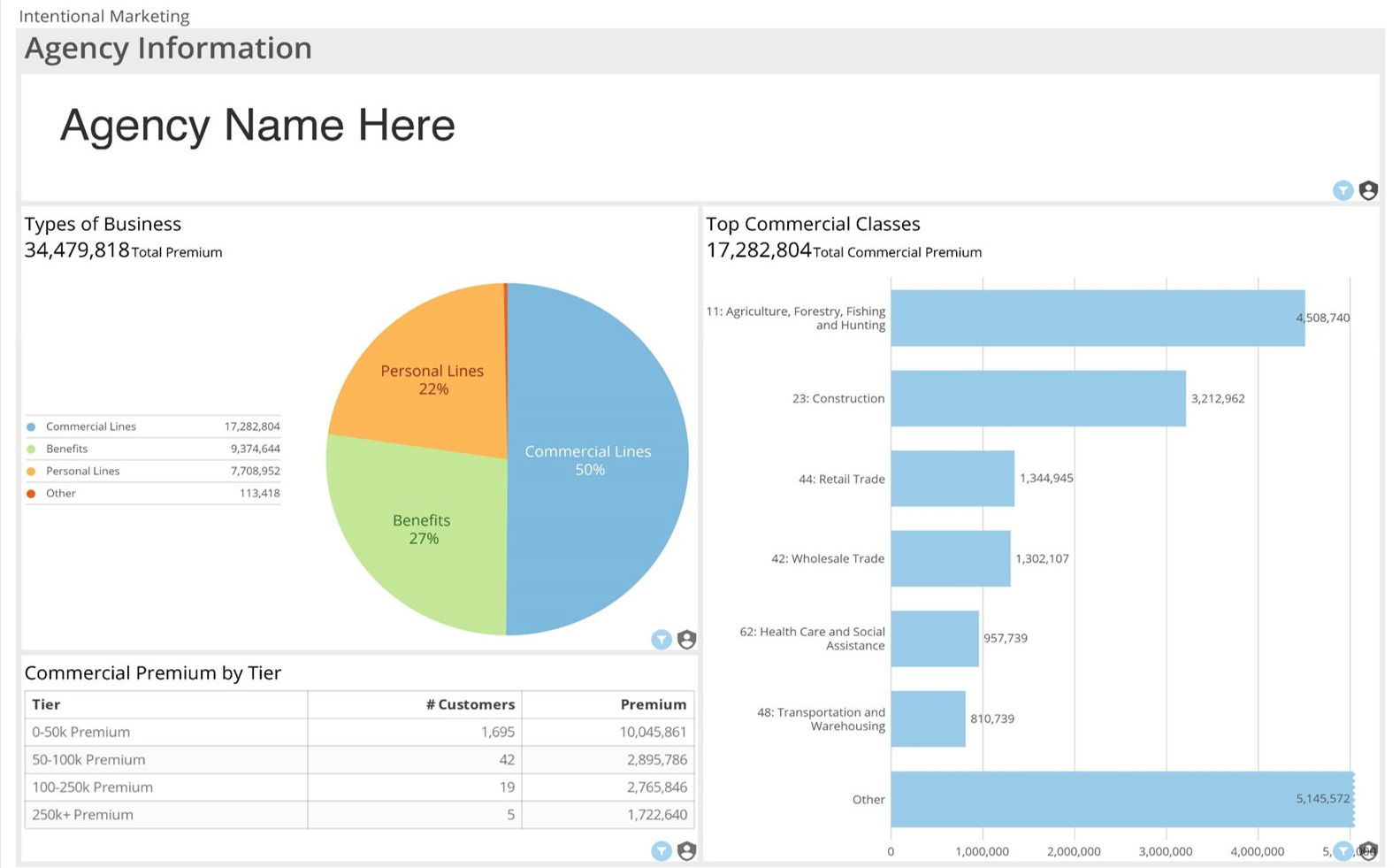The width and height of the screenshot is (1400, 868).
Task: Click user shield icon in Top Commercial Classes chart
Action: pyautogui.click(x=1368, y=851)
